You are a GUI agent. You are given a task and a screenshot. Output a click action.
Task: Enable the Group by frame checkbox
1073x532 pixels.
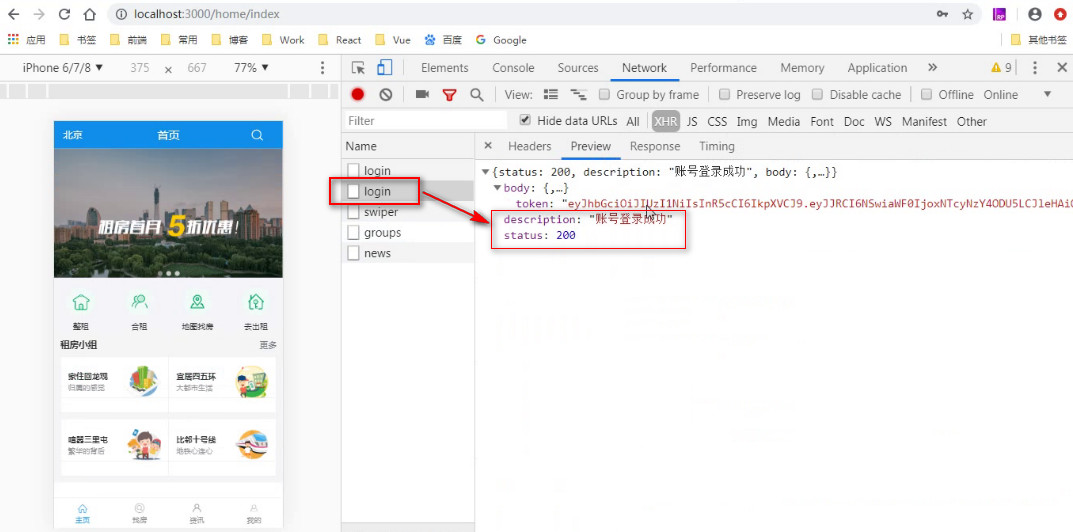point(604,94)
